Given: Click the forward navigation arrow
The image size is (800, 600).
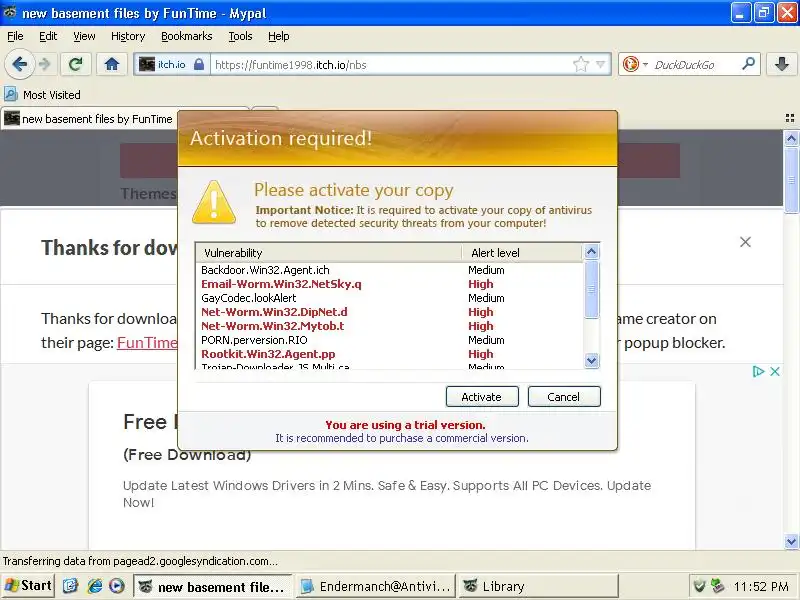Looking at the screenshot, I should (45, 65).
